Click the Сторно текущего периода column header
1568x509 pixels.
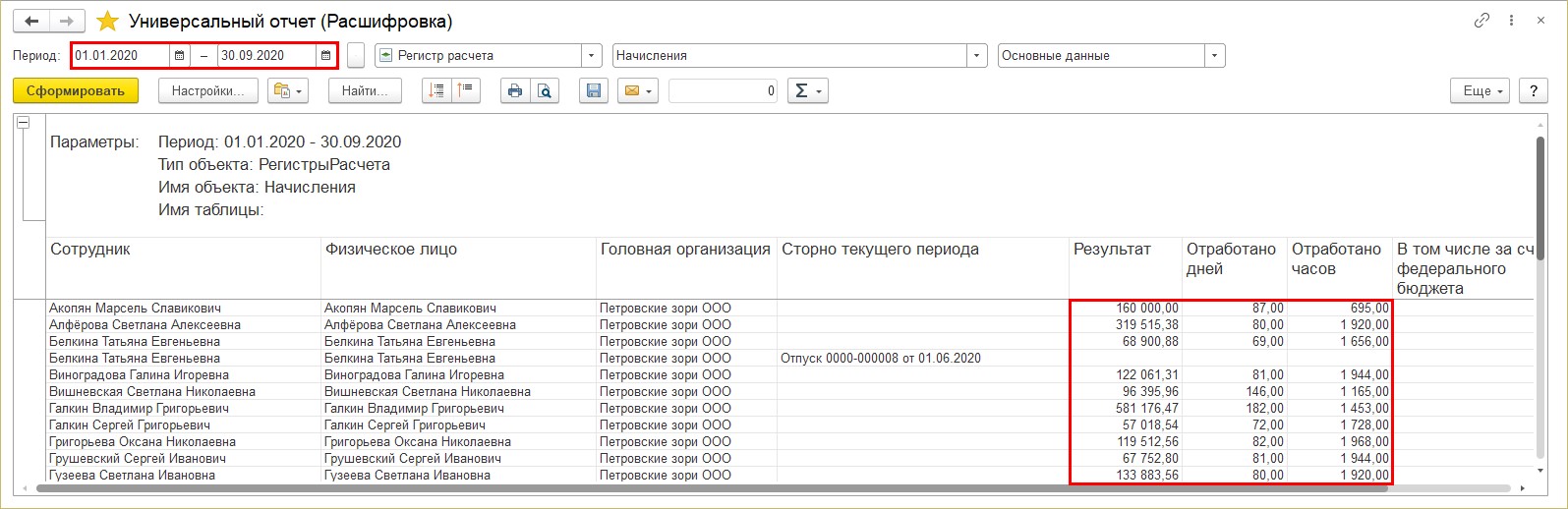(x=923, y=268)
